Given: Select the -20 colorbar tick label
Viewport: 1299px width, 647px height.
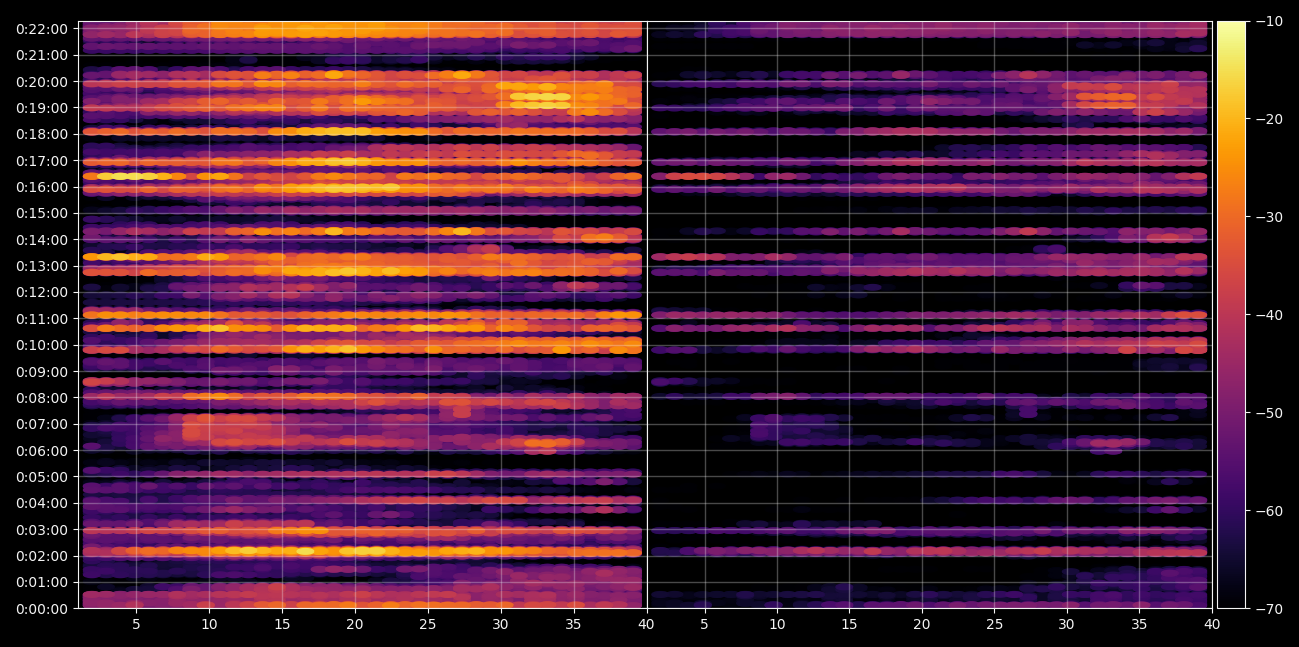Looking at the screenshot, I should point(1269,119).
